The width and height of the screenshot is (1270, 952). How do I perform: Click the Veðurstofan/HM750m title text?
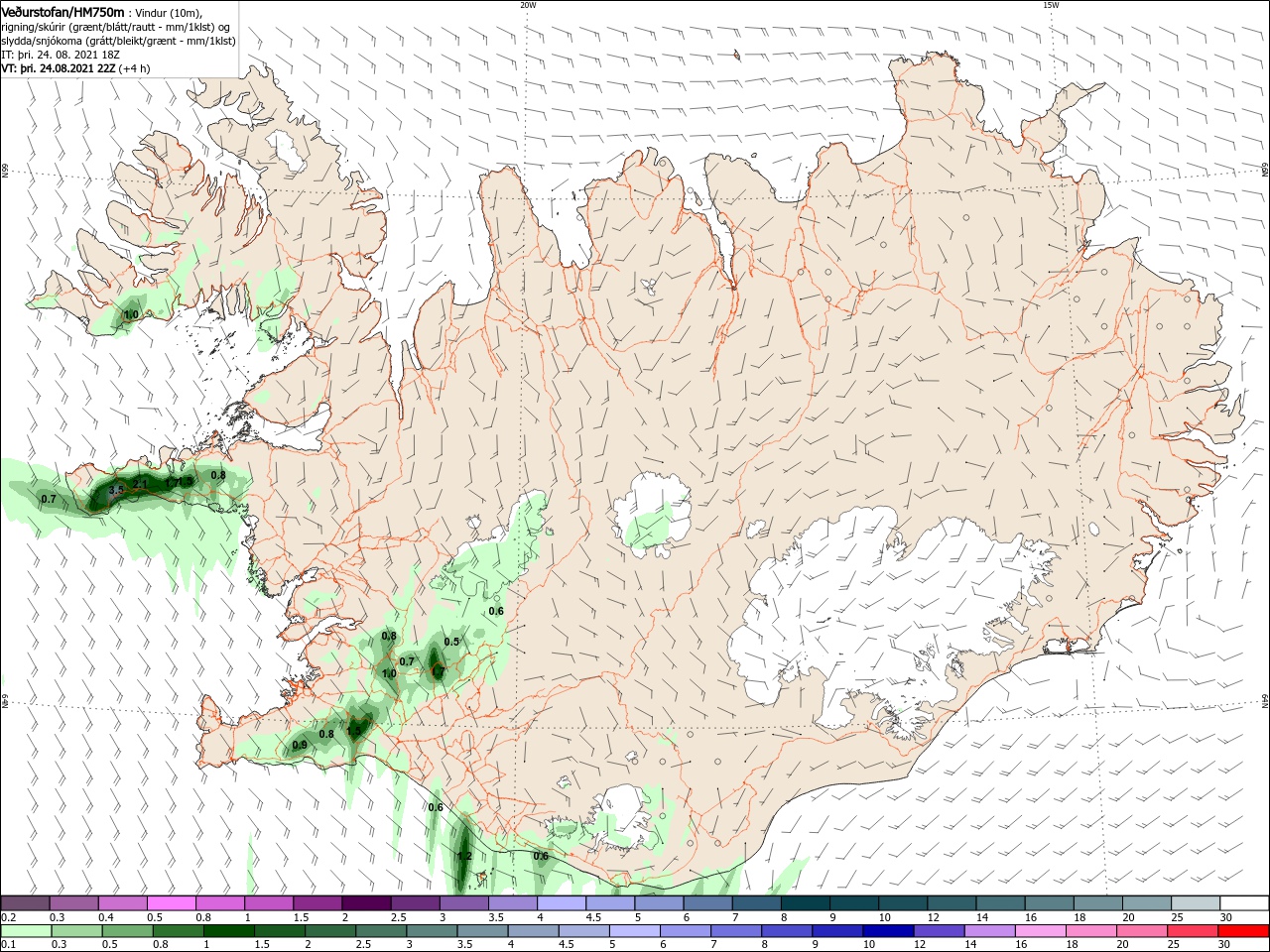[x=63, y=12]
